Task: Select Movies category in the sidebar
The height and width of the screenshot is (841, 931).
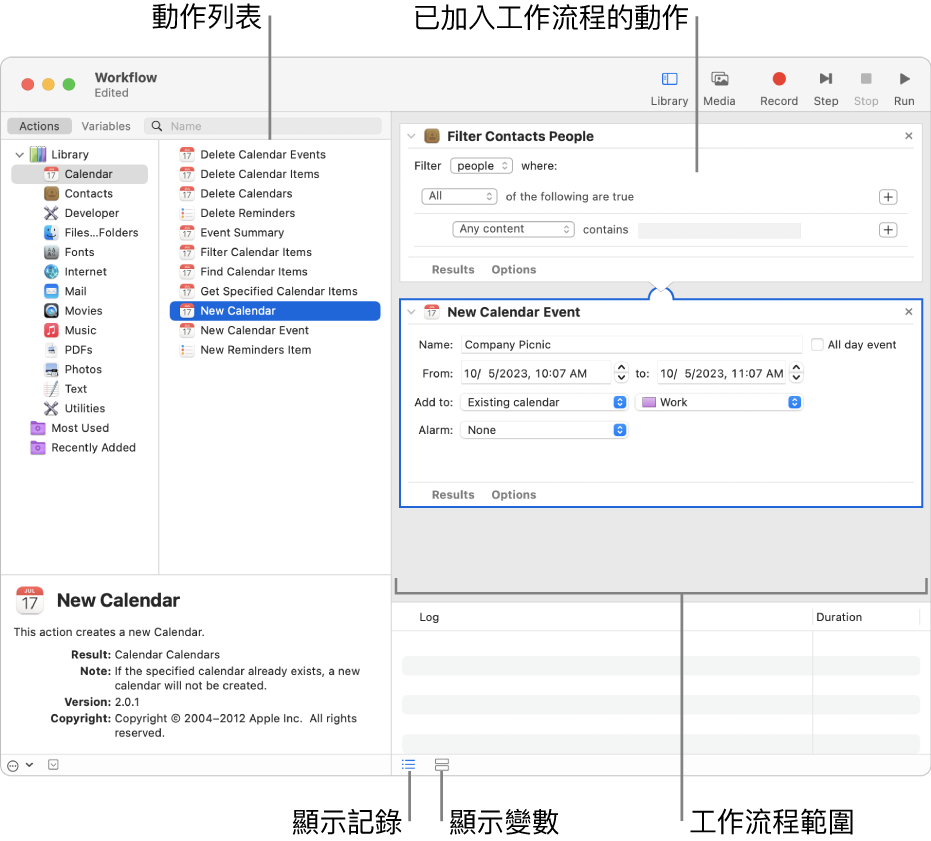Action: pos(74,311)
